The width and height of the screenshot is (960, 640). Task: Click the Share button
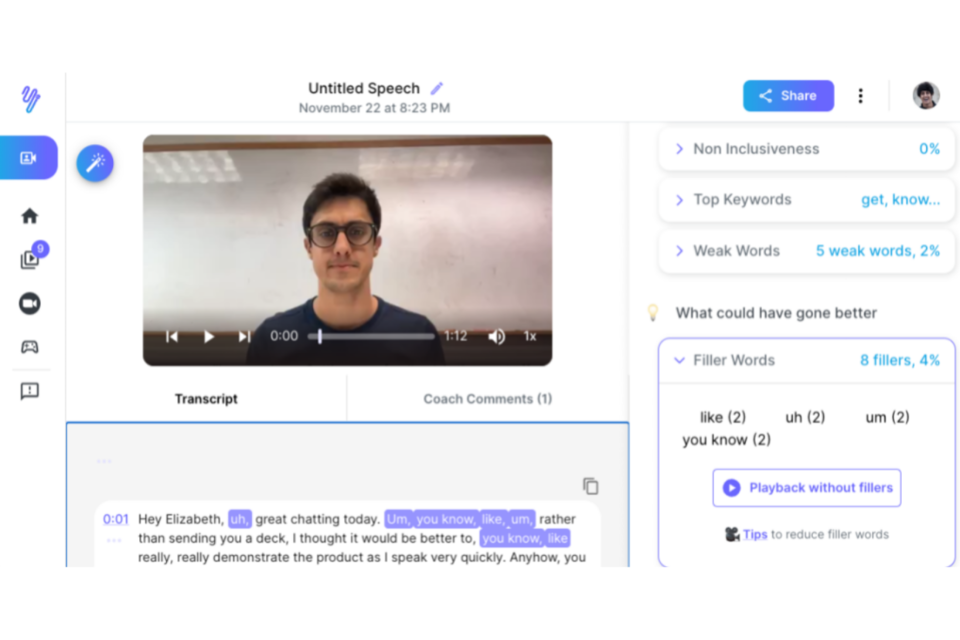(x=788, y=96)
